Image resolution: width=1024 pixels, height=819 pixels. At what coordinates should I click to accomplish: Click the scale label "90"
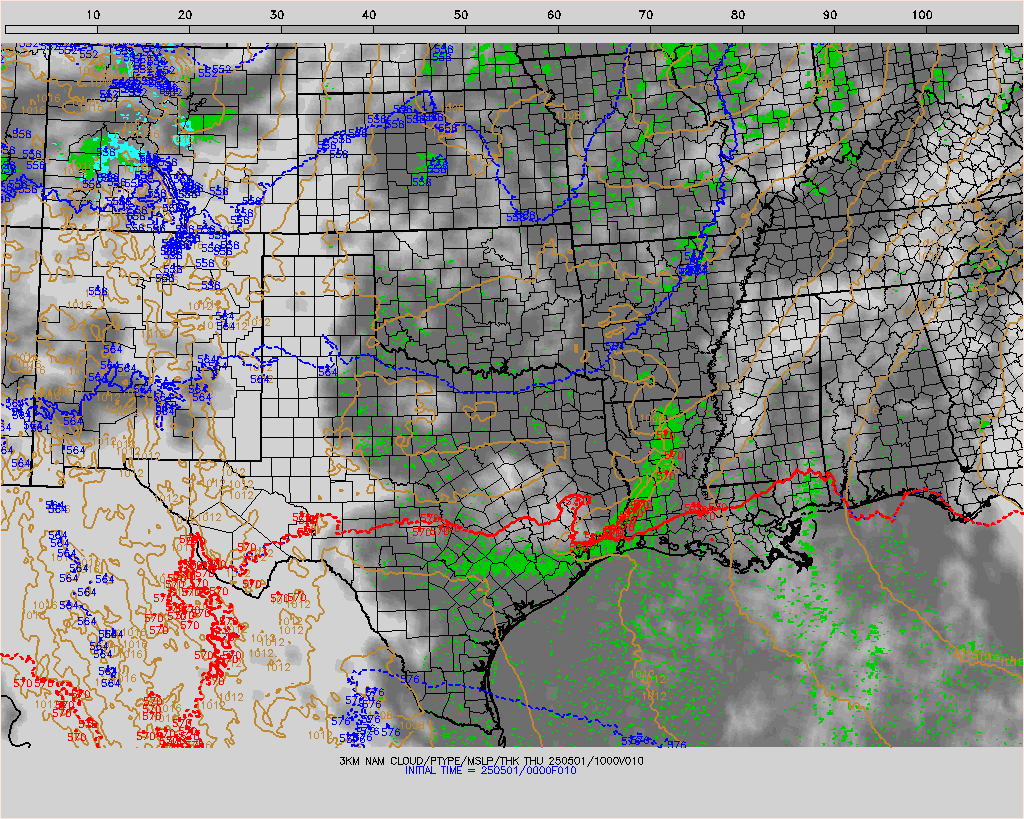pyautogui.click(x=830, y=14)
